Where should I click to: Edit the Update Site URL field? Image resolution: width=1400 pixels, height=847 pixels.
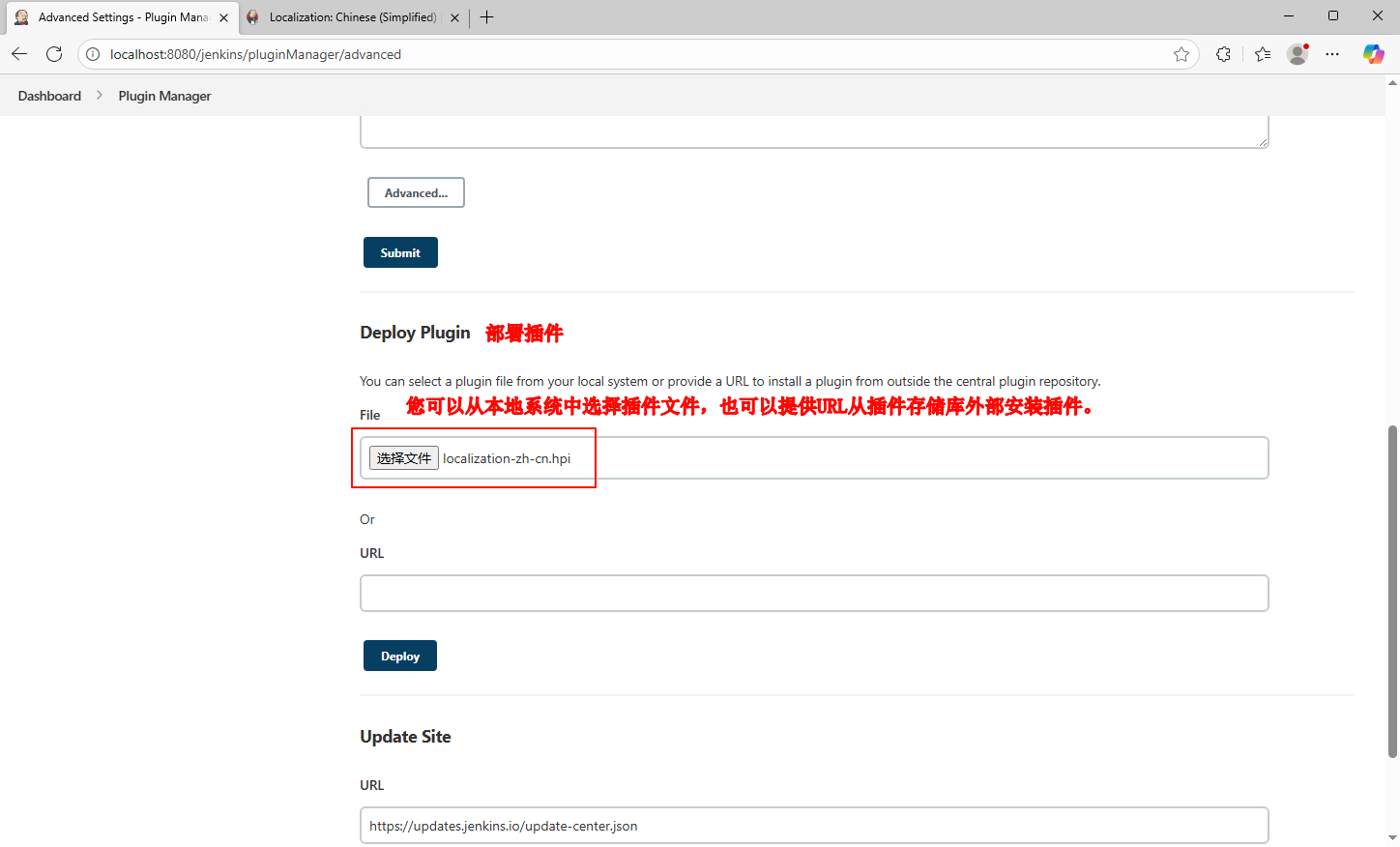(814, 826)
